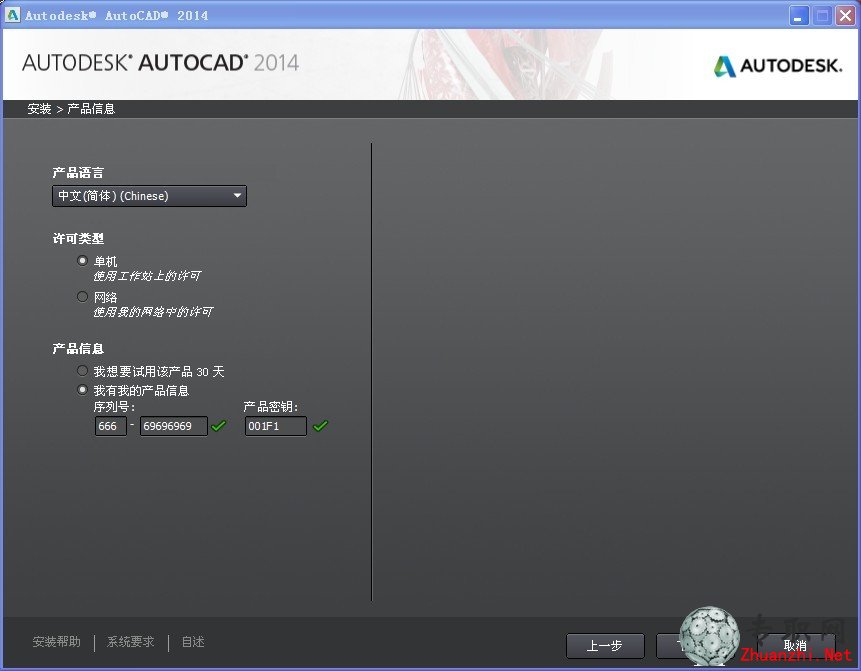This screenshot has width=861, height=671.
Task: Choose the 30-day trial radio option
Action: [x=82, y=371]
